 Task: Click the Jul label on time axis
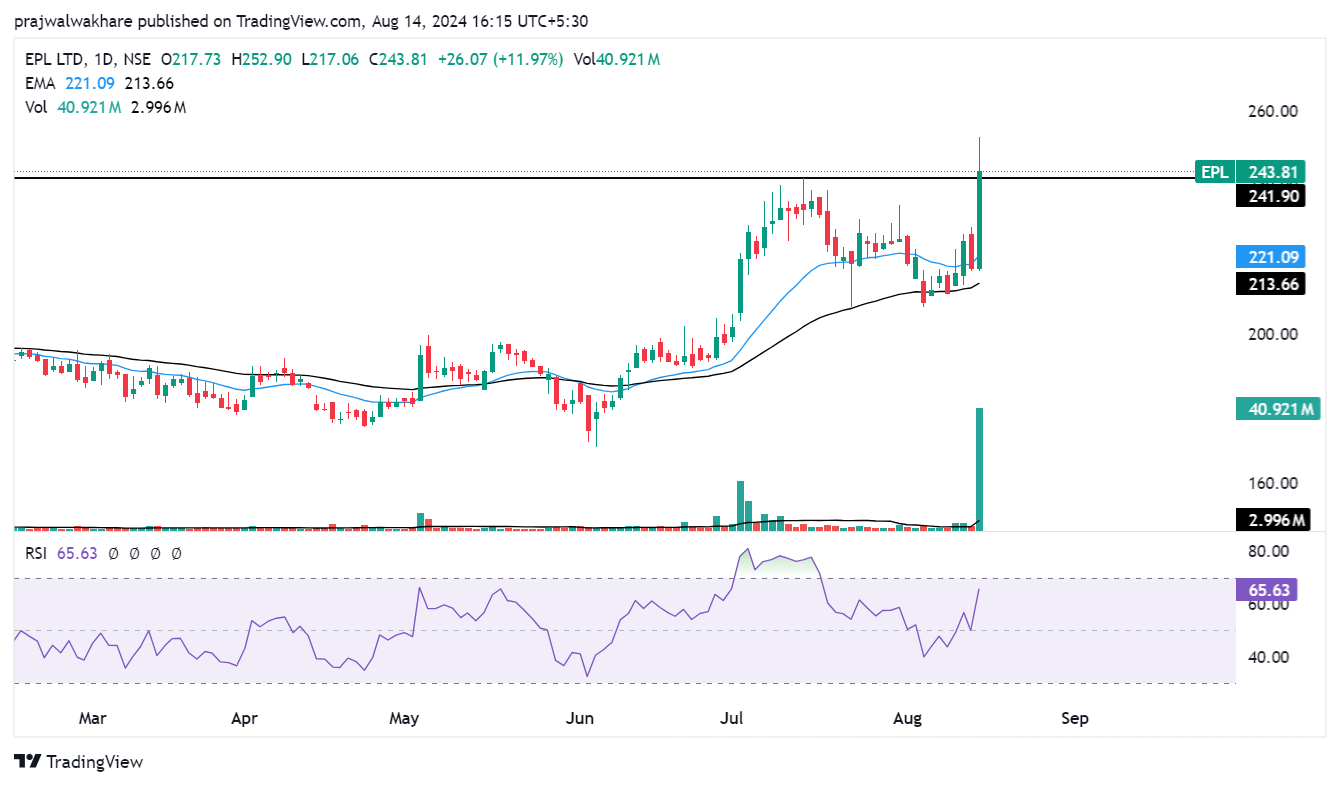[734, 718]
